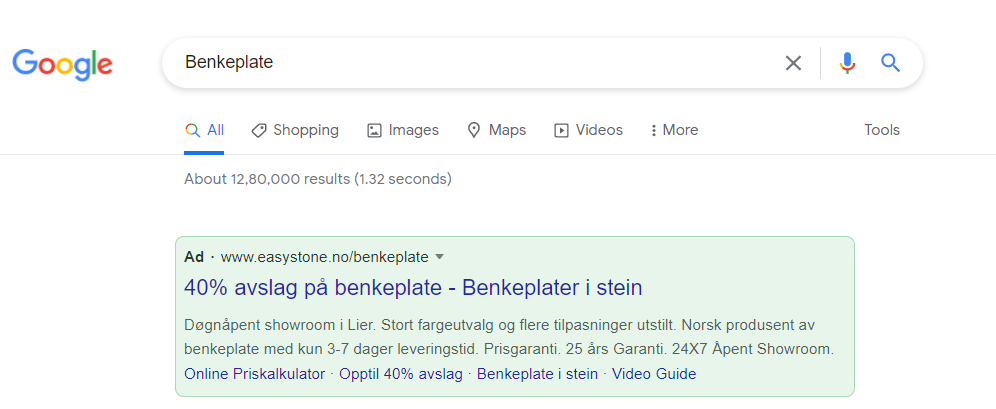
Task: Expand the More search categories menu
Action: (x=674, y=130)
